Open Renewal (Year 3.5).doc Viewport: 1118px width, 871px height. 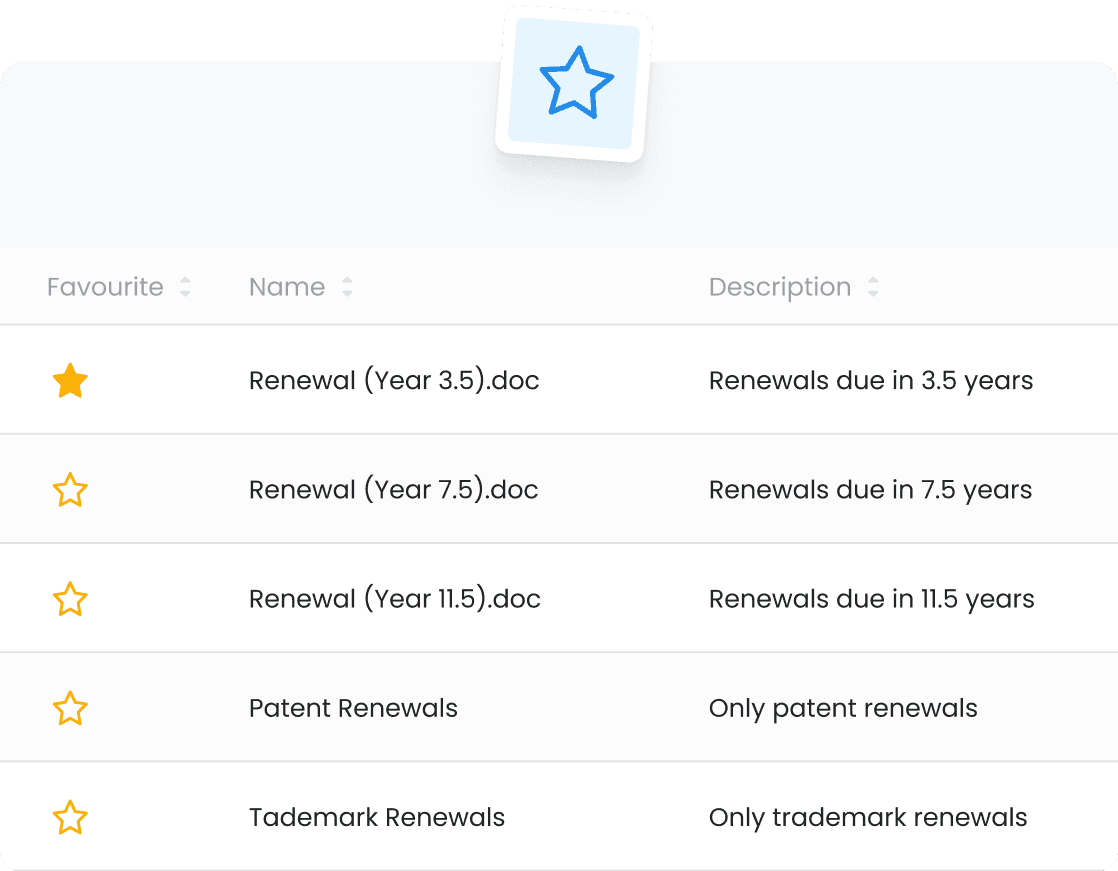coord(394,381)
